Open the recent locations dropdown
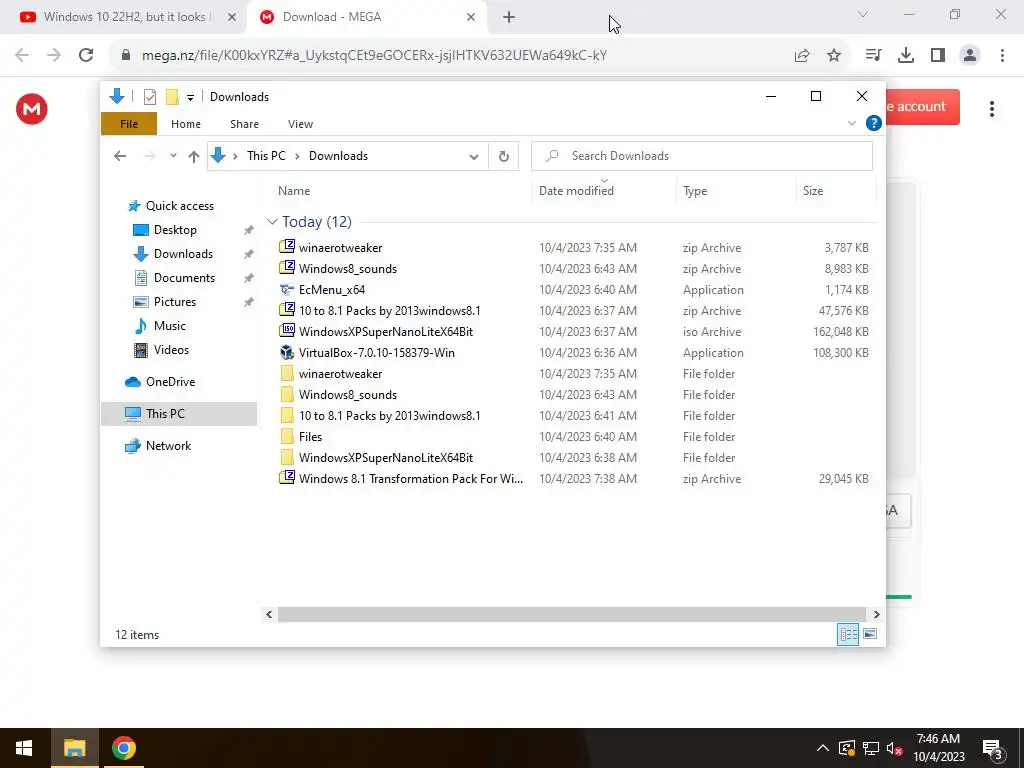This screenshot has width=1024, height=768. [173, 155]
